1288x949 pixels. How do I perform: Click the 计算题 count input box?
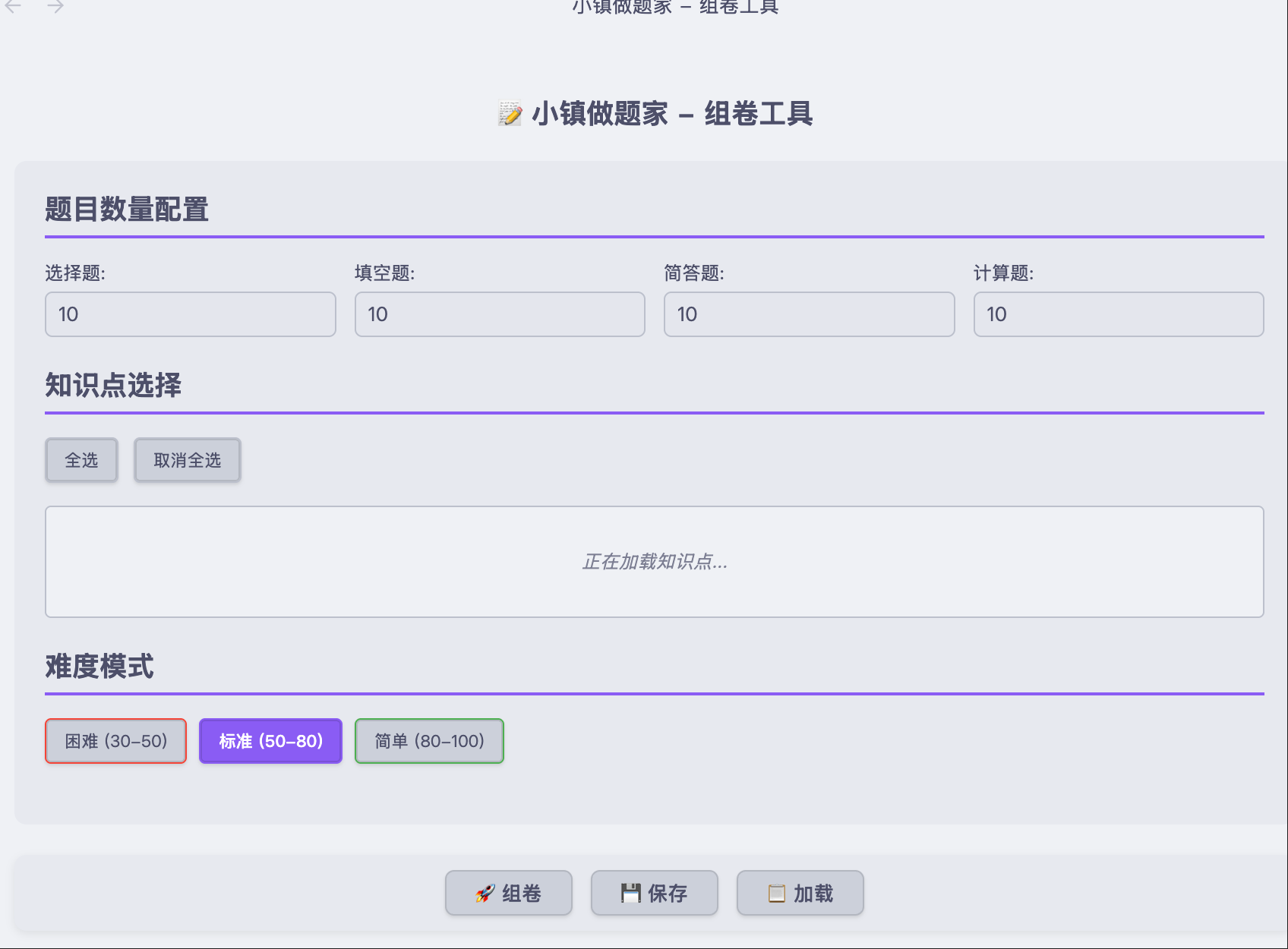click(x=1118, y=314)
